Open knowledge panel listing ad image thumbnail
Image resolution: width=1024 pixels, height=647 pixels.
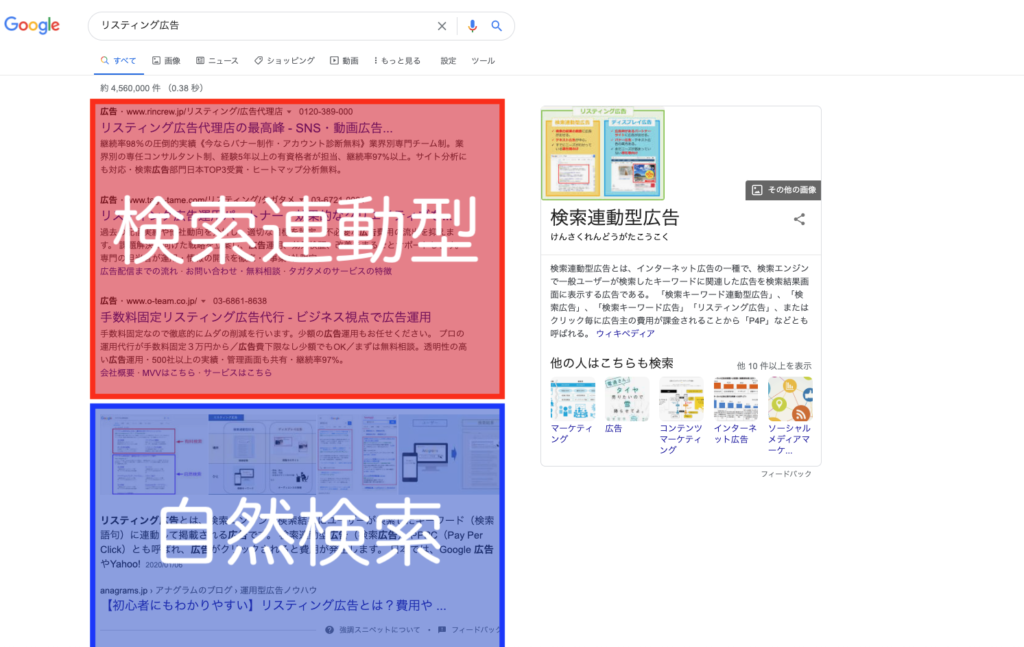603,154
